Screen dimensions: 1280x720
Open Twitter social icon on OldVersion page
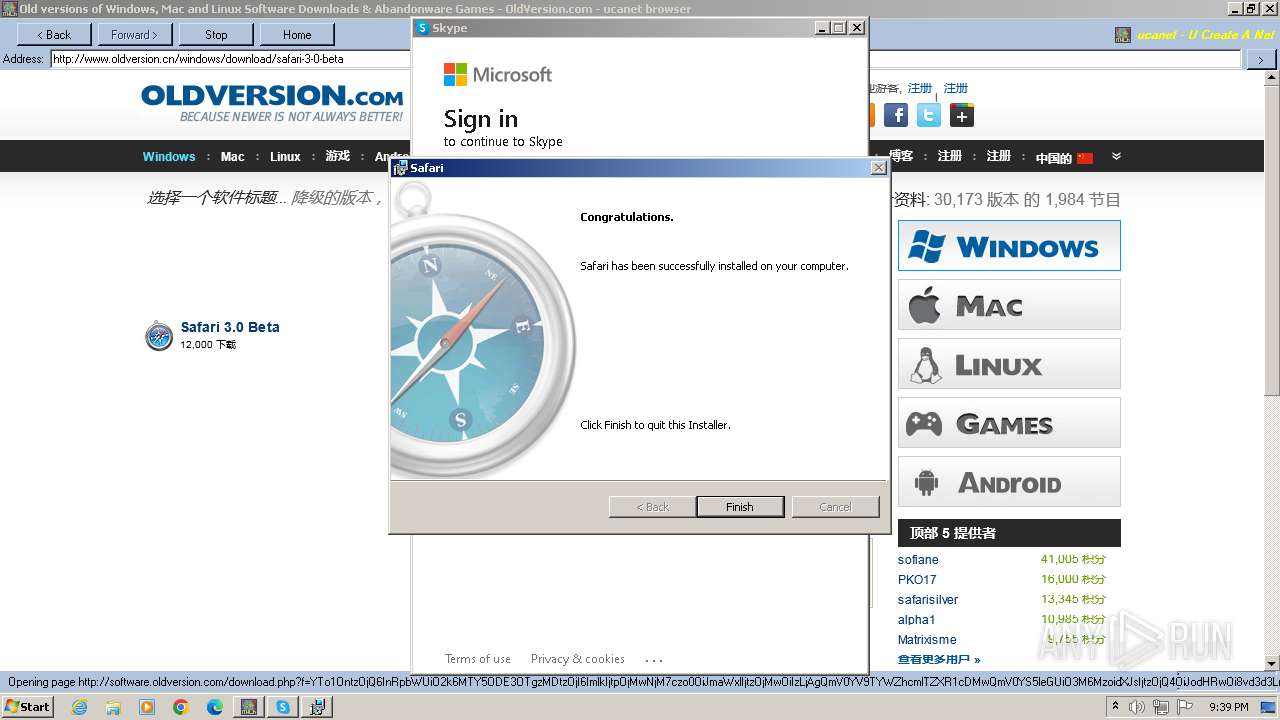click(929, 116)
